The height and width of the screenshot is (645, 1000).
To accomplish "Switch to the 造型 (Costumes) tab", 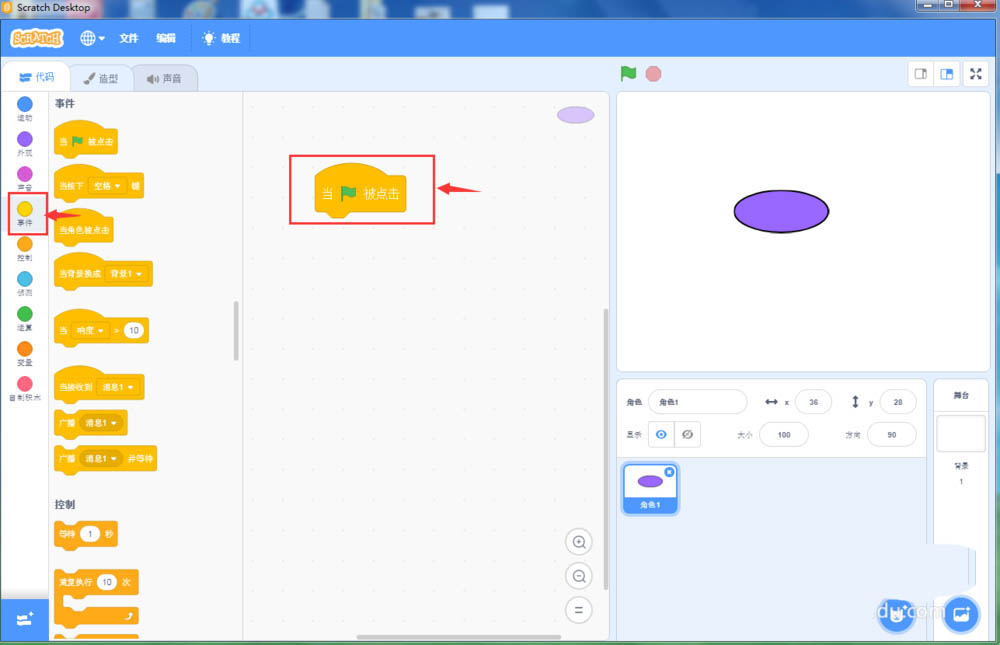I will (100, 77).
